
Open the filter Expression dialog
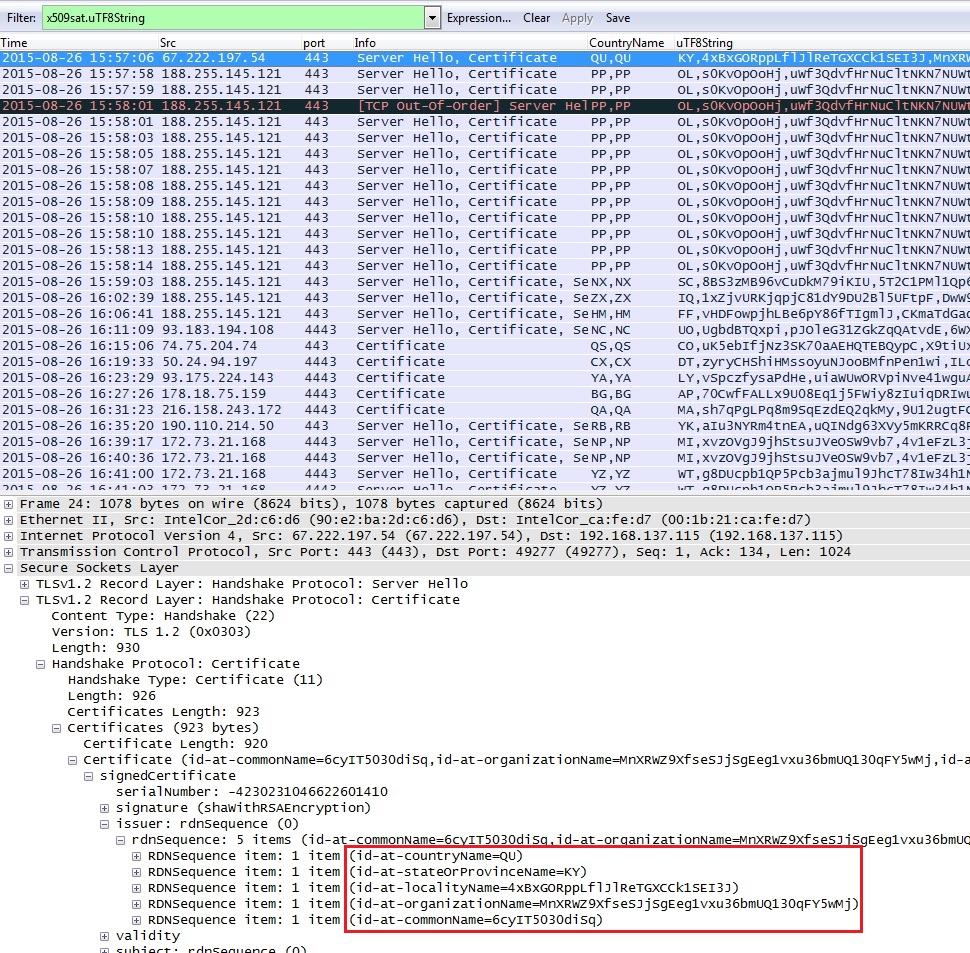tap(478, 18)
